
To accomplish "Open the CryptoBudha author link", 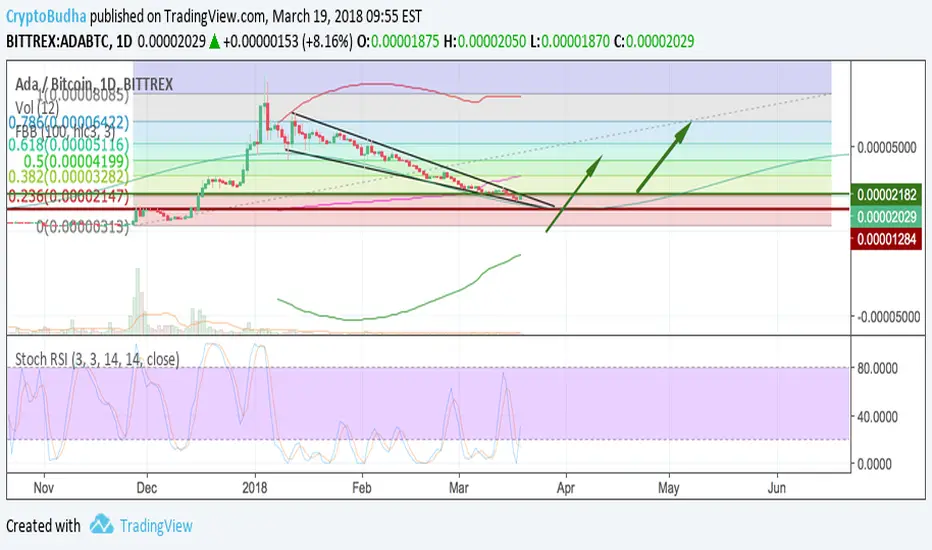I will click(46, 16).
